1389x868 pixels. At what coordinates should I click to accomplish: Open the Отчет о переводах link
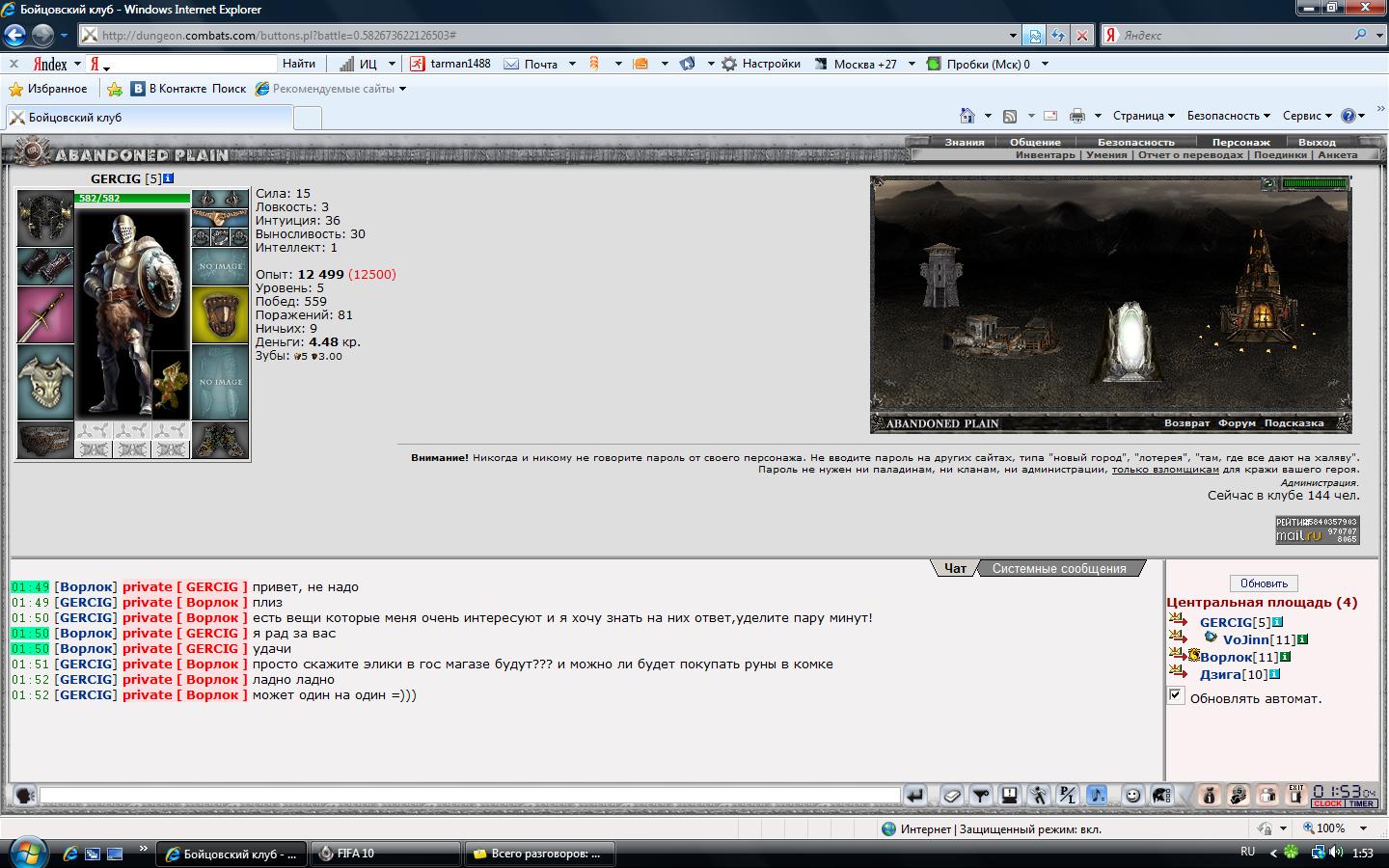(1190, 154)
